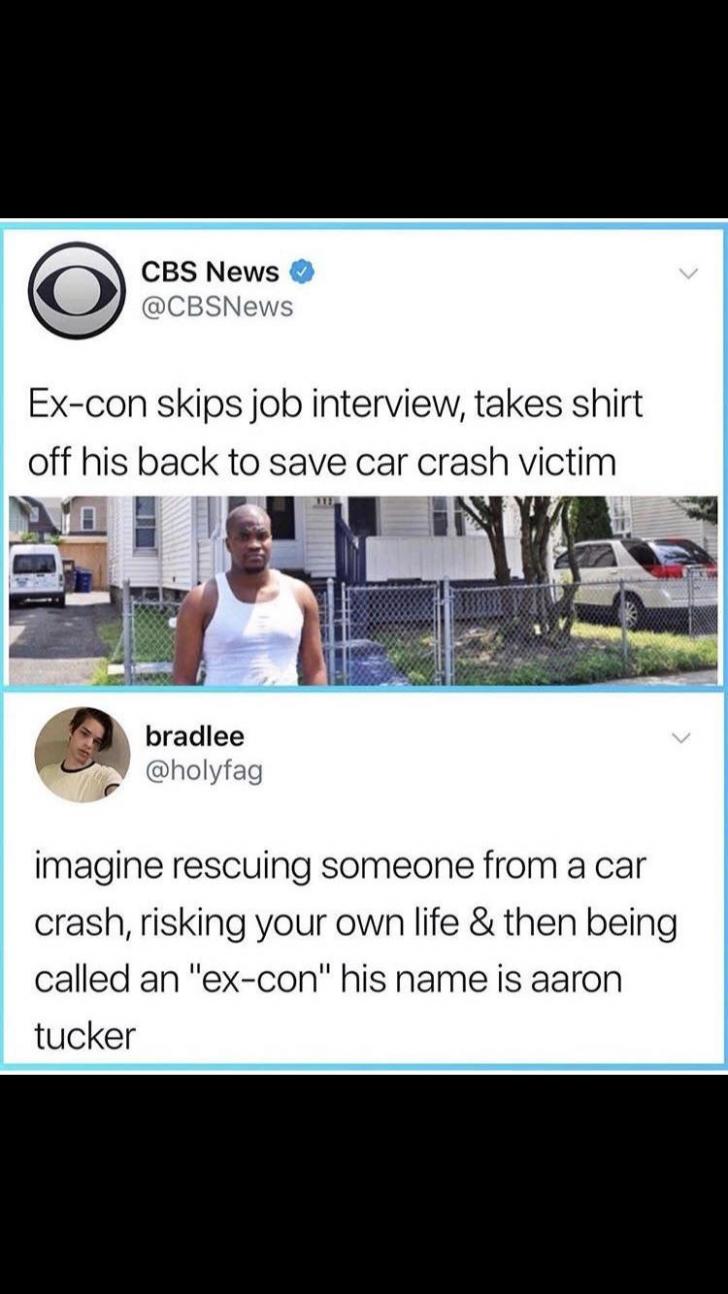Click the white van in the news photo
Screen dimensions: 728x1294
tap(38, 574)
